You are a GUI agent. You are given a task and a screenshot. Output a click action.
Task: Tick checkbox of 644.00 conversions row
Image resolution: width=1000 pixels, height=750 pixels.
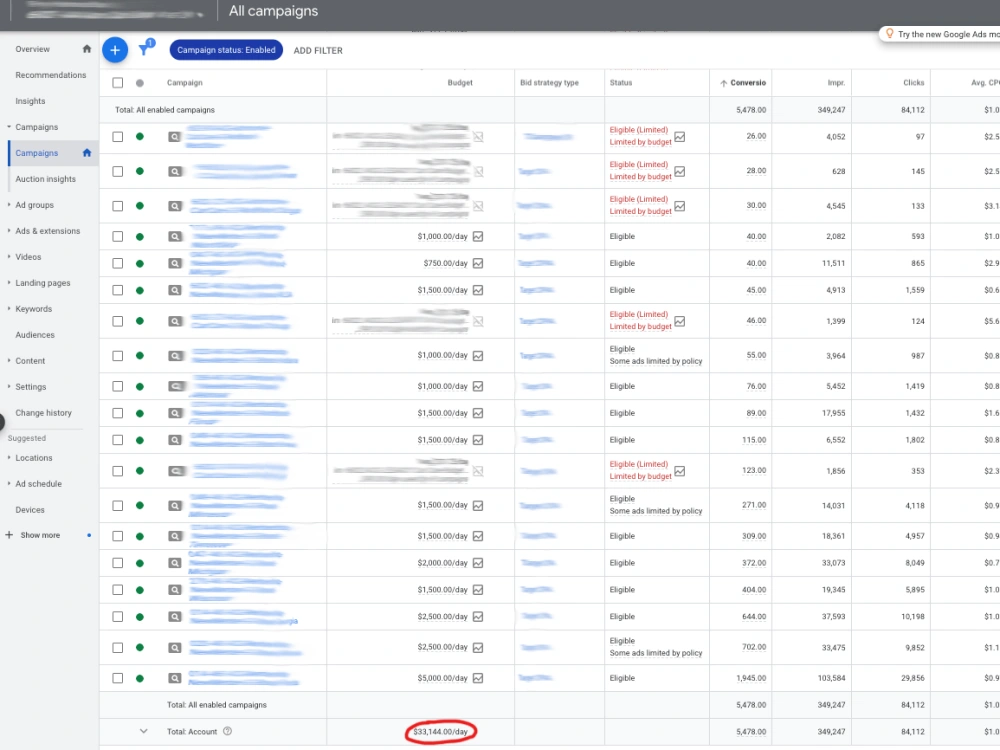pos(117,617)
